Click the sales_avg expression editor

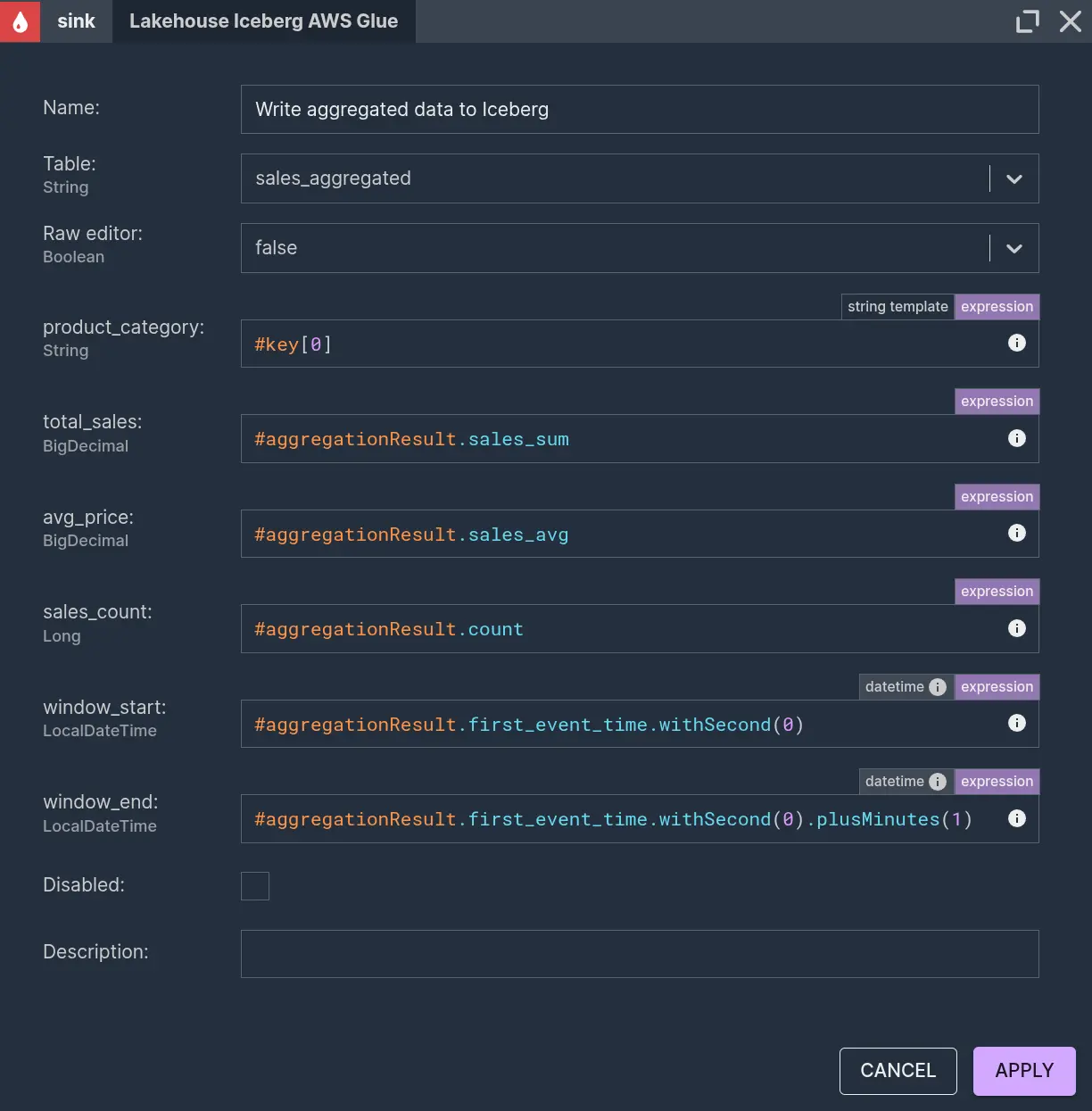point(640,534)
